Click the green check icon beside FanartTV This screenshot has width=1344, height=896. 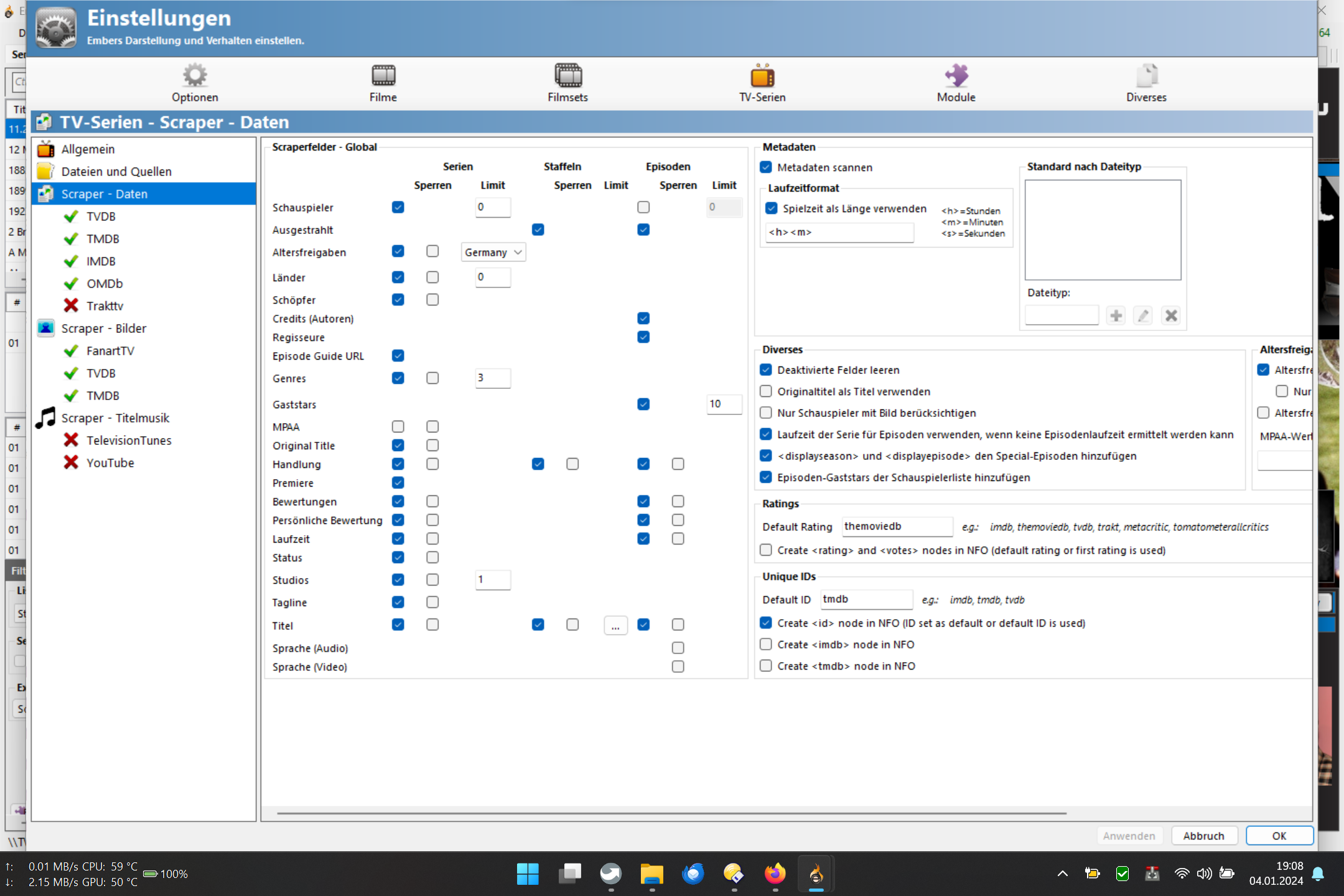[72, 351]
